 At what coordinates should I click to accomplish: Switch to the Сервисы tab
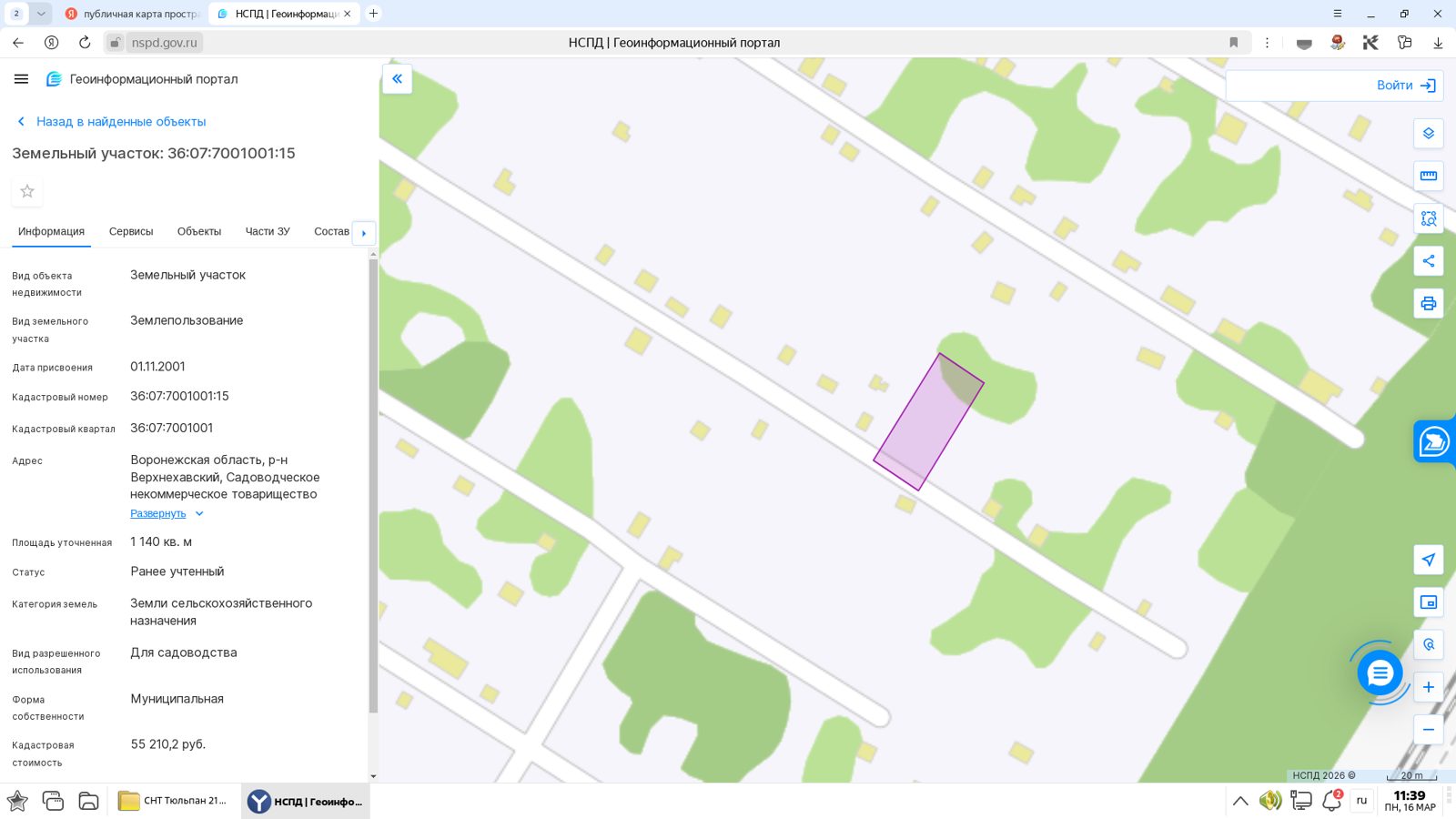click(131, 231)
